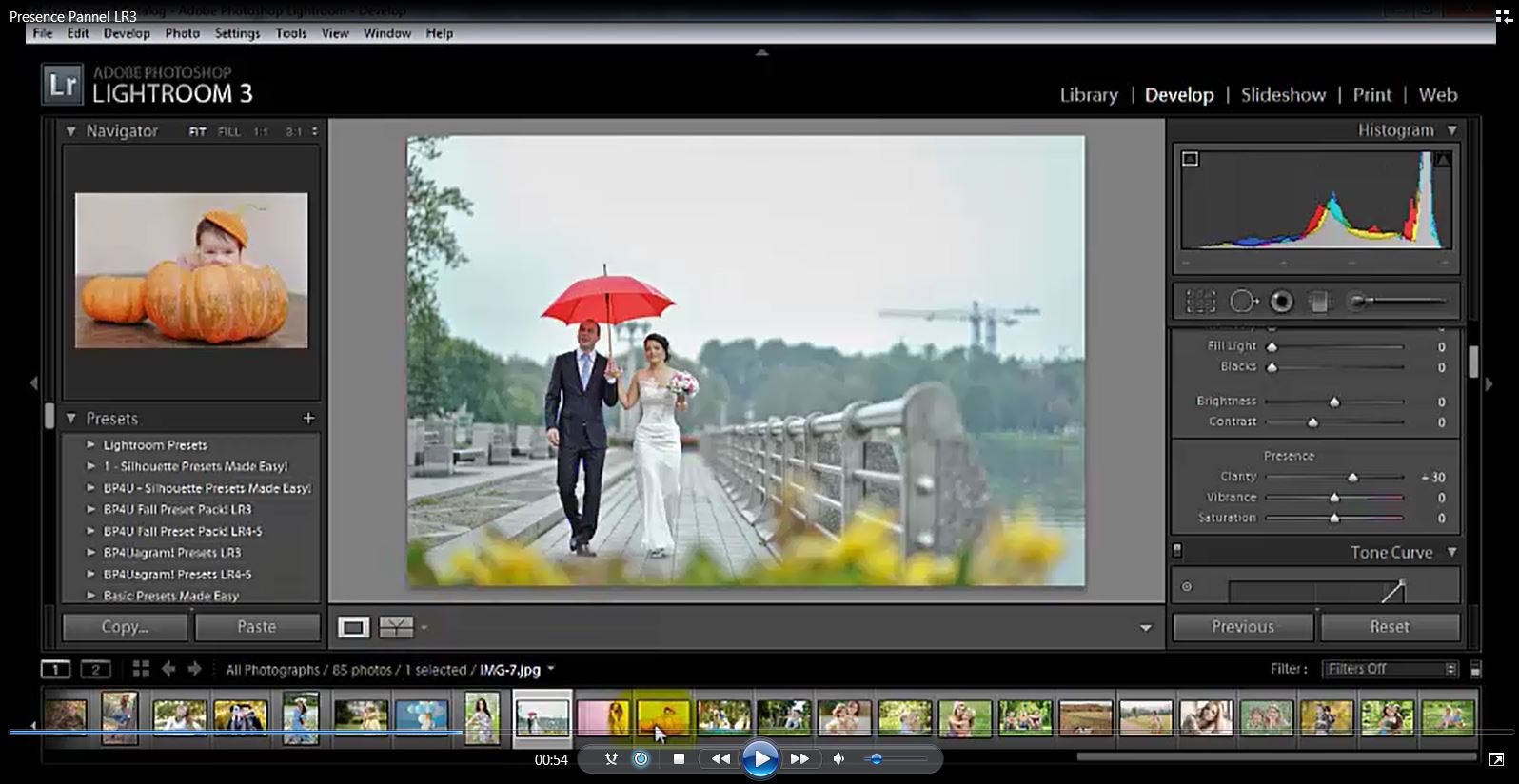This screenshot has height=784, width=1519.
Task: Open the Before/After view options dropdown
Action: coord(424,628)
